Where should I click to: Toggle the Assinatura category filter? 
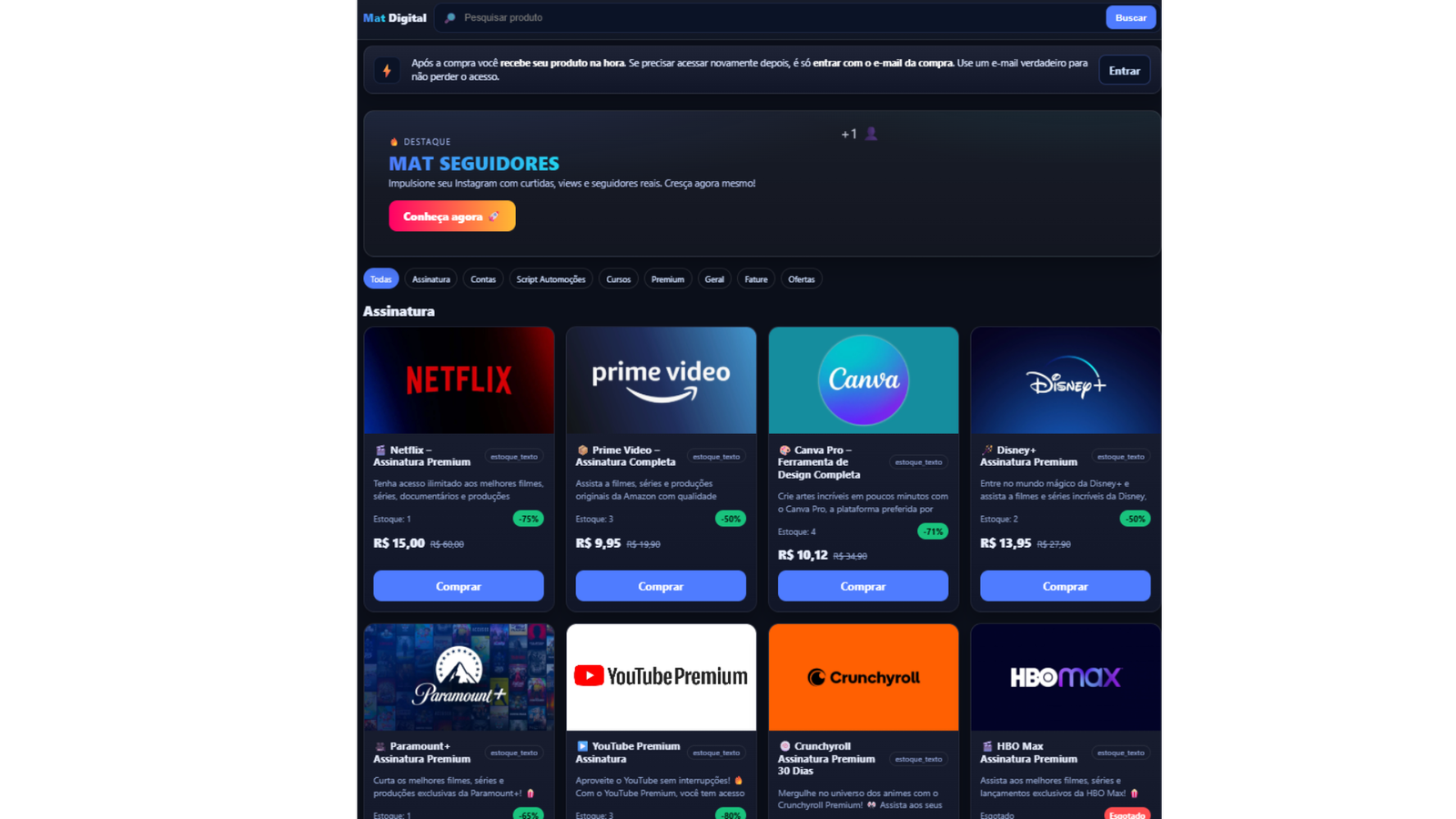pyautogui.click(x=430, y=278)
